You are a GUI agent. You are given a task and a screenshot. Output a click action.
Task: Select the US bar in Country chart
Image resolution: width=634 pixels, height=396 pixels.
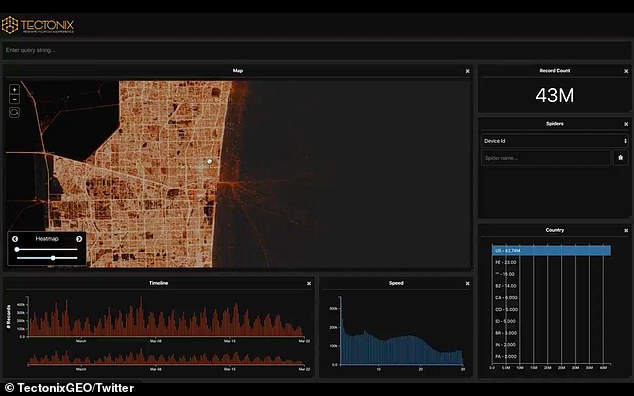tap(551, 250)
